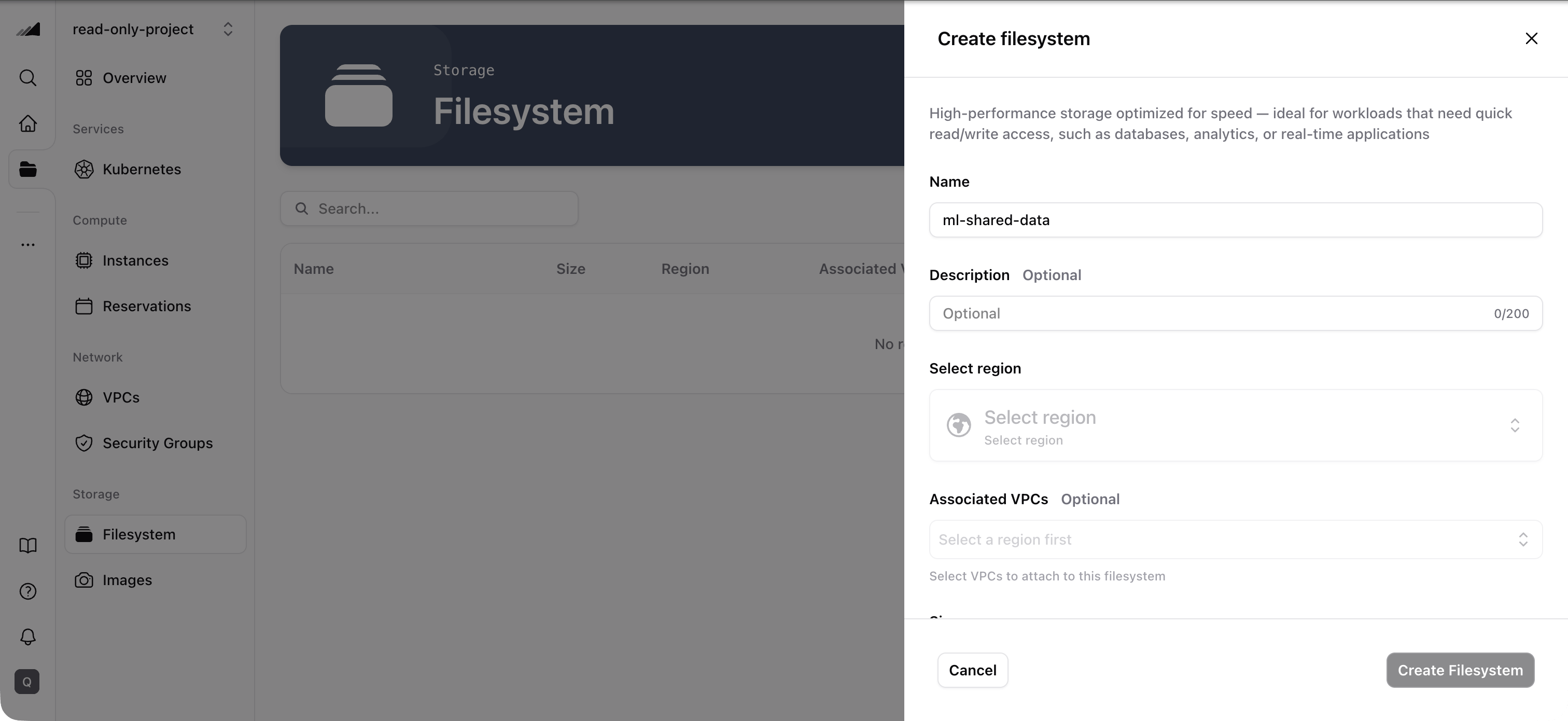Click the Instances chip icon
This screenshot has height=721, width=1568.
[x=84, y=260]
